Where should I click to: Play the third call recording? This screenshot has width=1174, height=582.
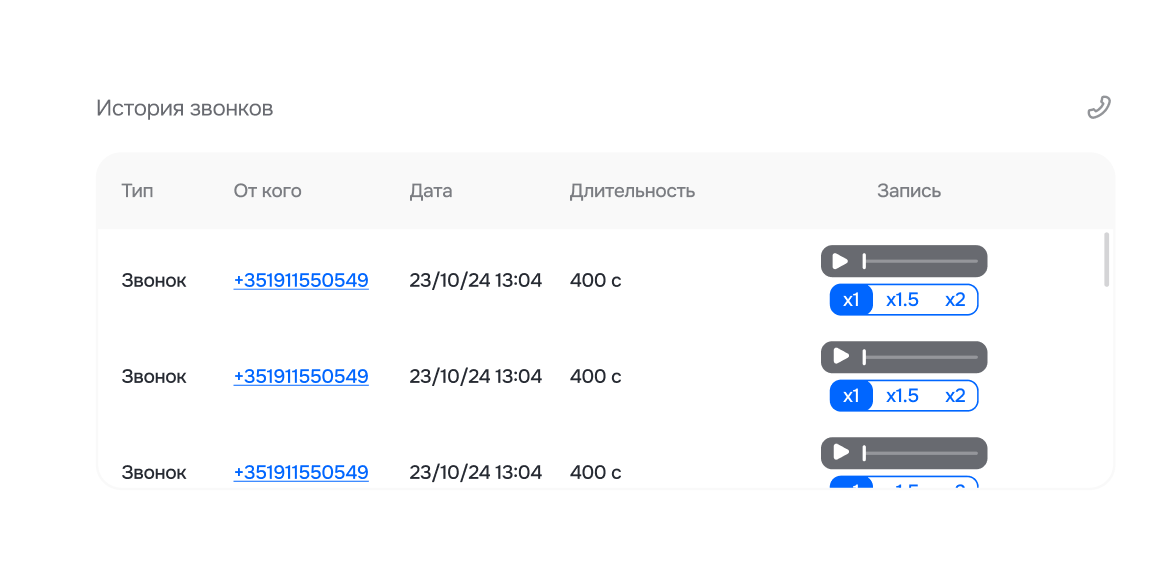click(840, 453)
